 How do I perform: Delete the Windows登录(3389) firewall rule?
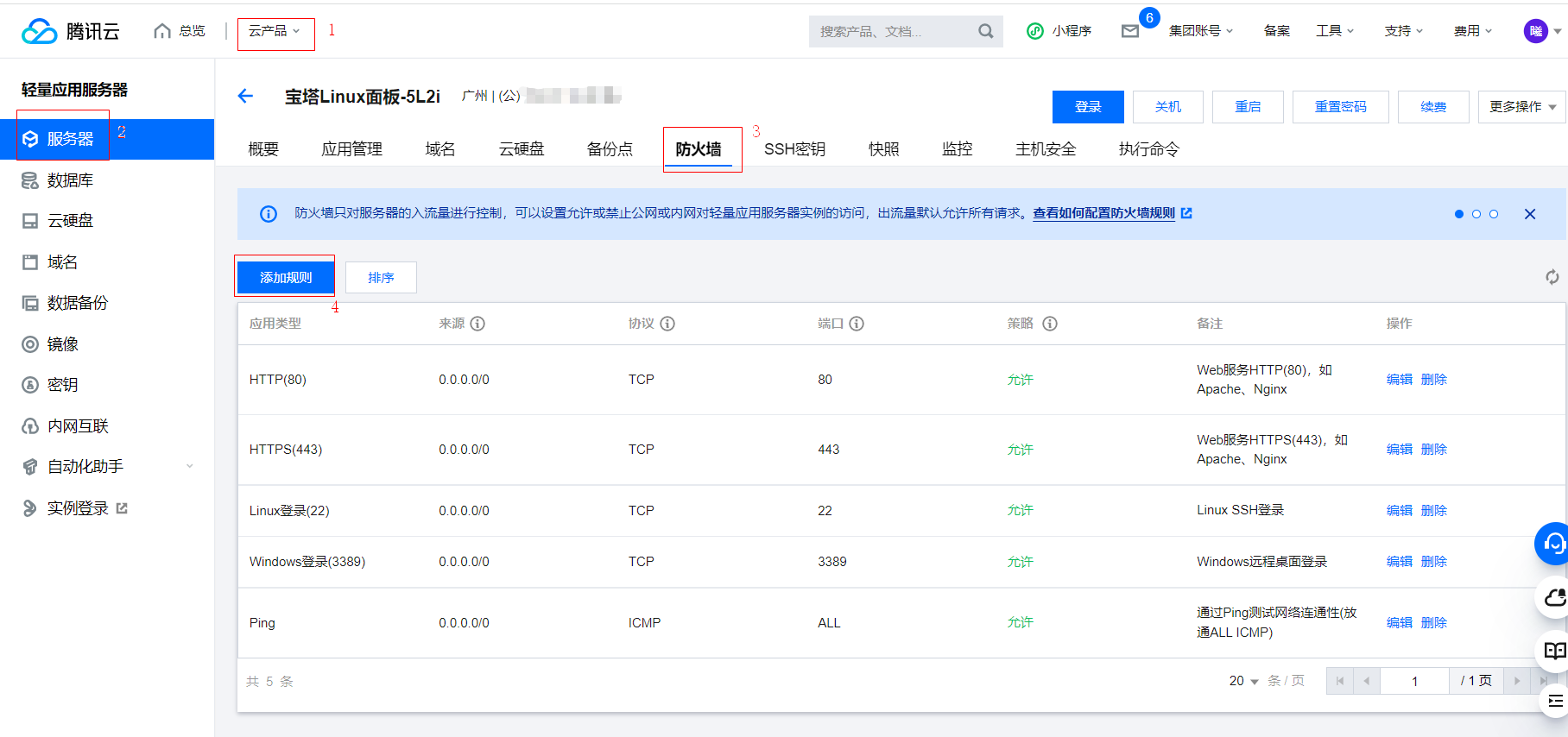pos(1433,562)
